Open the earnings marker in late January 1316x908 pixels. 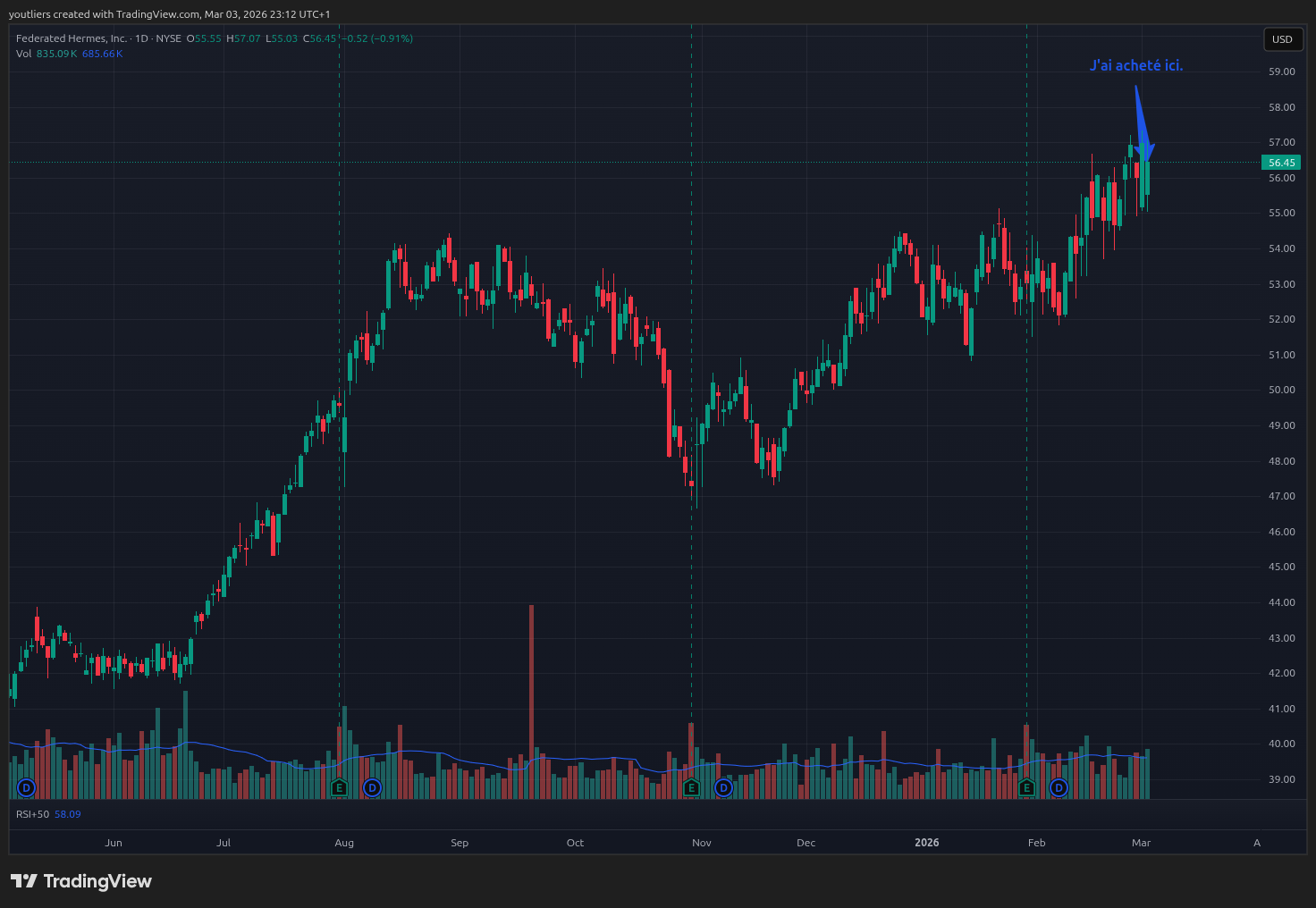coord(1026,787)
